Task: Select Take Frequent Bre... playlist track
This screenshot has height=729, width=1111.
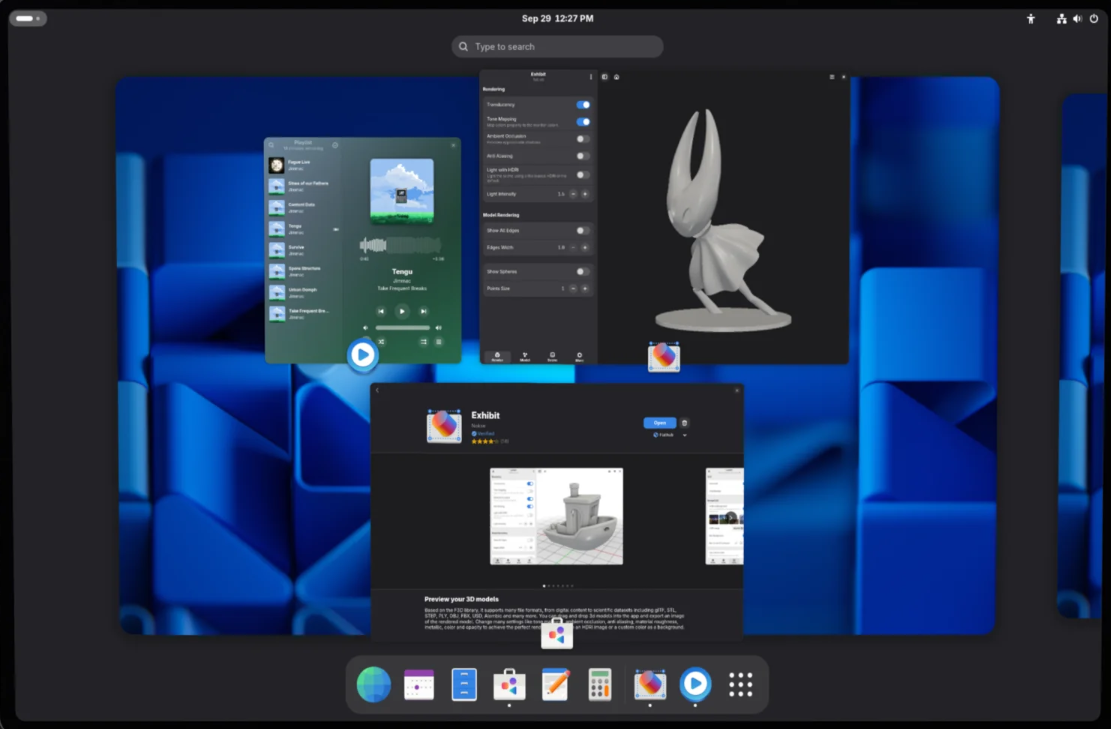Action: click(303, 314)
